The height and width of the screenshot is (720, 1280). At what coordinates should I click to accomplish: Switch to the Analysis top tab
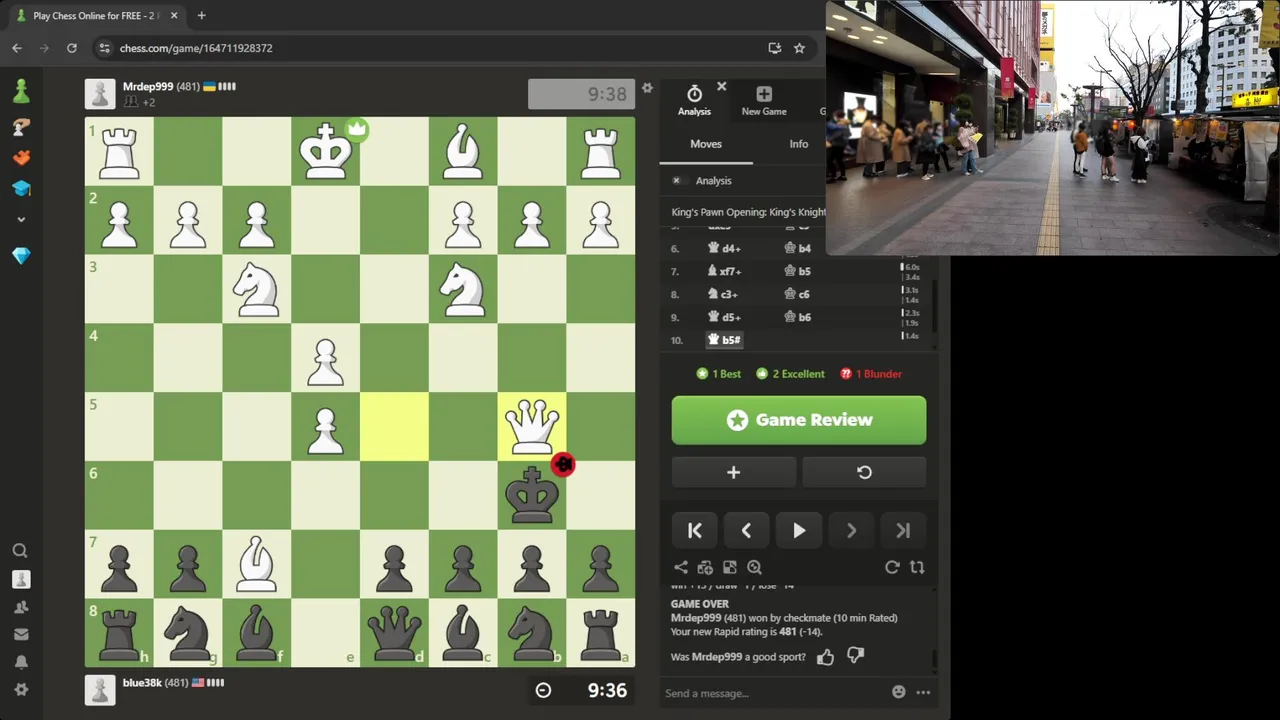(x=694, y=101)
